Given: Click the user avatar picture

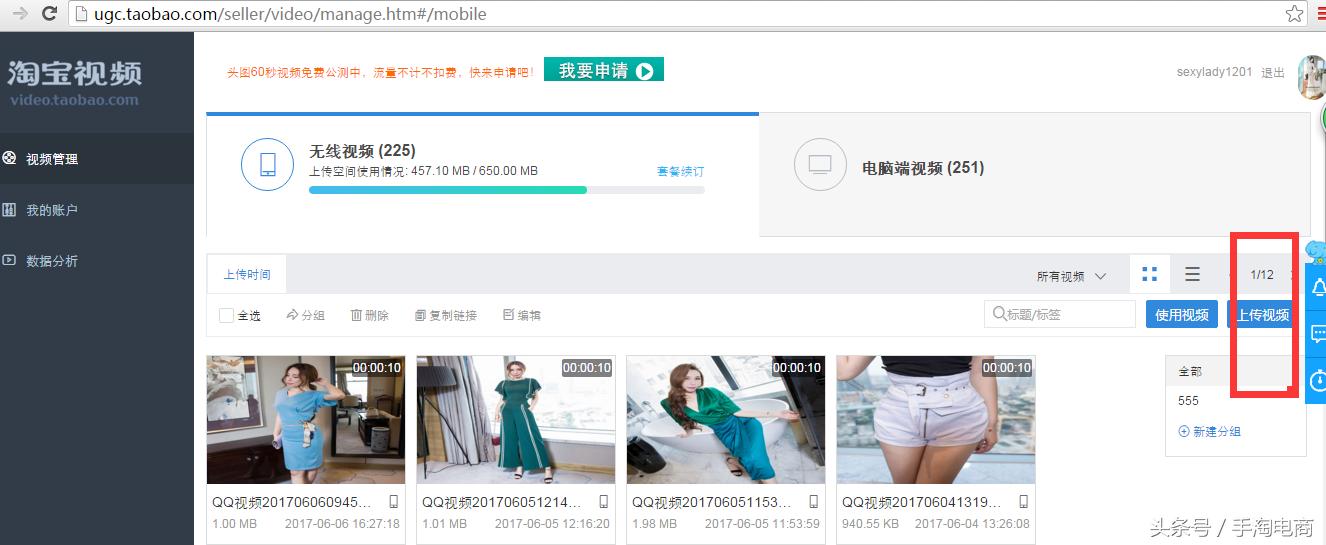Looking at the screenshot, I should tap(1311, 77).
